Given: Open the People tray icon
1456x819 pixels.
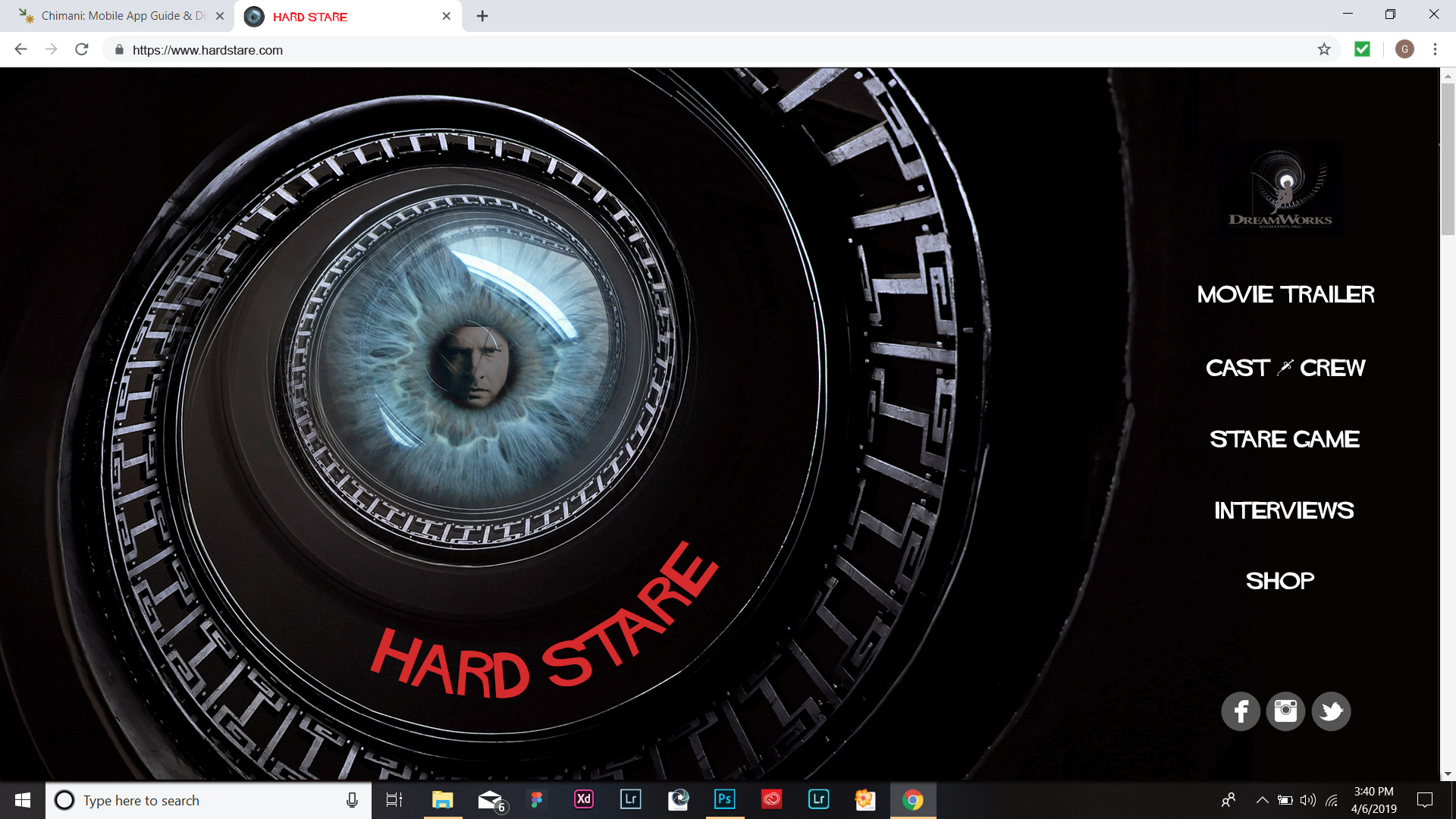Looking at the screenshot, I should (x=1228, y=800).
